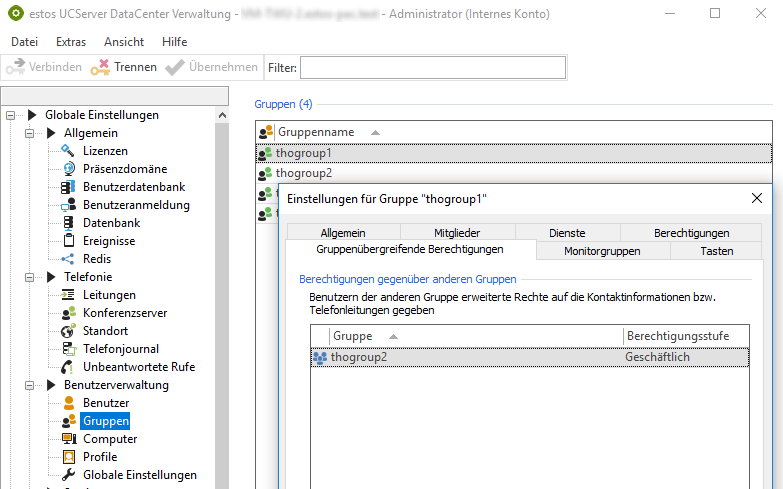Click the Konferenzserver icon

coord(68,313)
